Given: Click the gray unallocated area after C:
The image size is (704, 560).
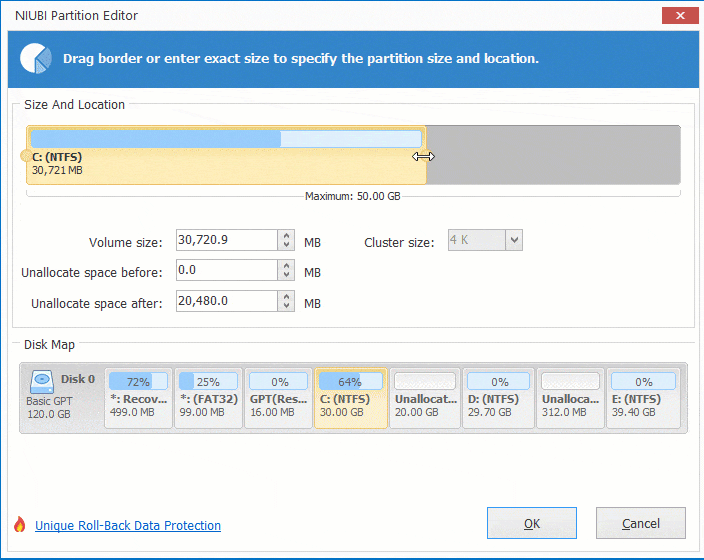Looking at the screenshot, I should pyautogui.click(x=553, y=155).
